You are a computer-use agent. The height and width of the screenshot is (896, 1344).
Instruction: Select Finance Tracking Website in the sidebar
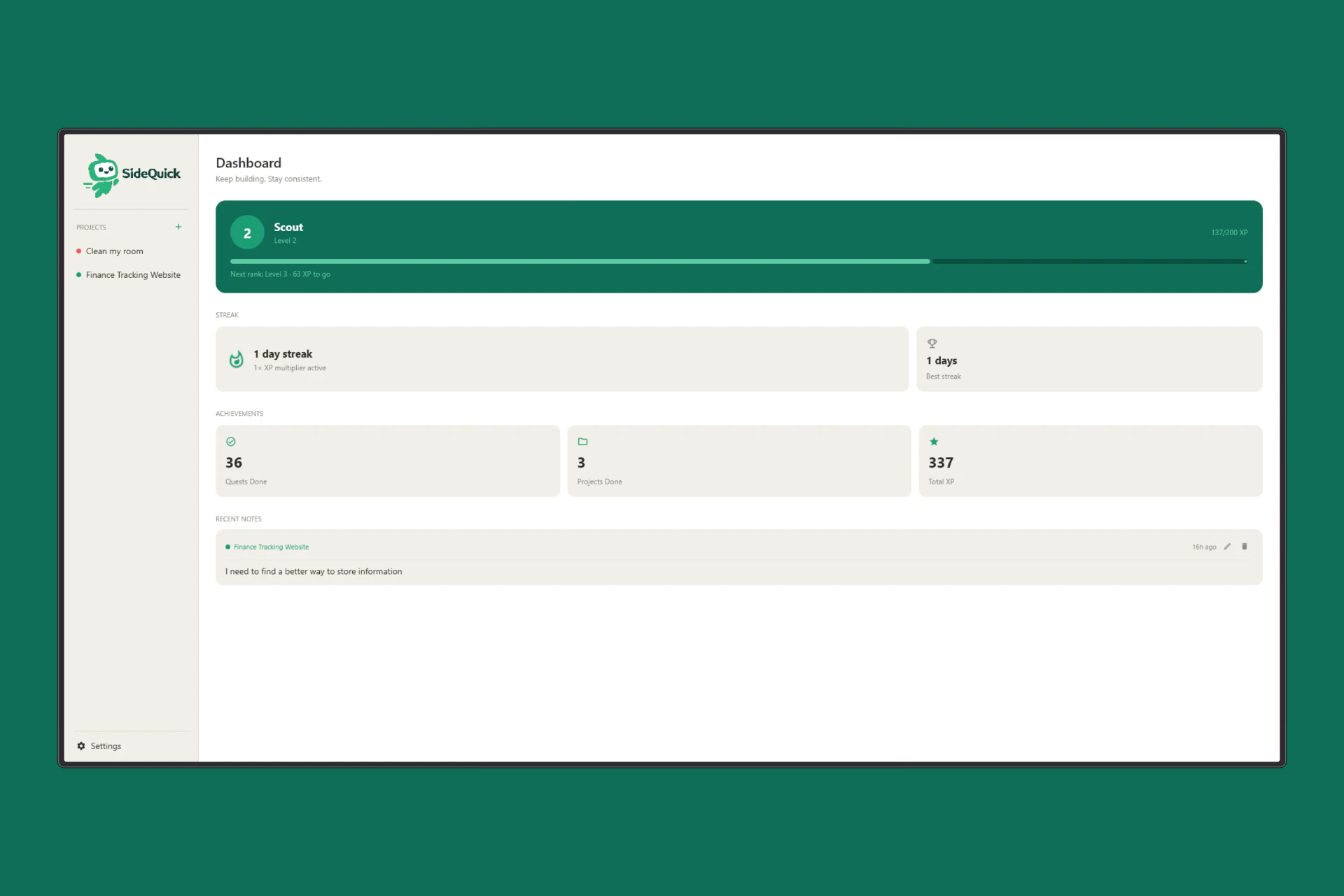[x=133, y=274]
